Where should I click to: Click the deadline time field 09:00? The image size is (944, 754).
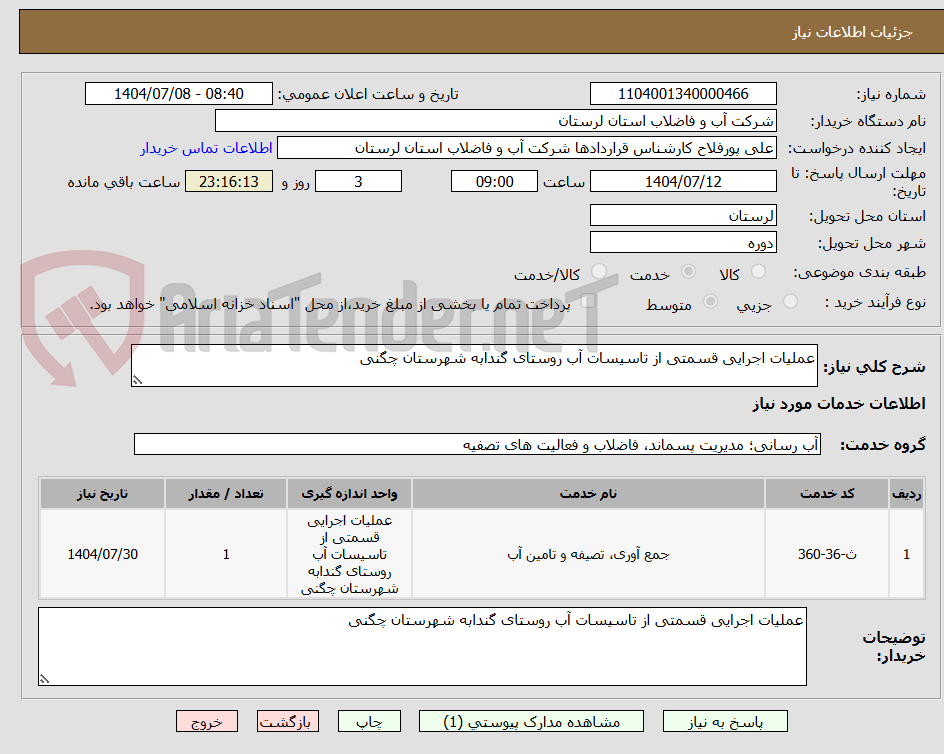[x=494, y=181]
